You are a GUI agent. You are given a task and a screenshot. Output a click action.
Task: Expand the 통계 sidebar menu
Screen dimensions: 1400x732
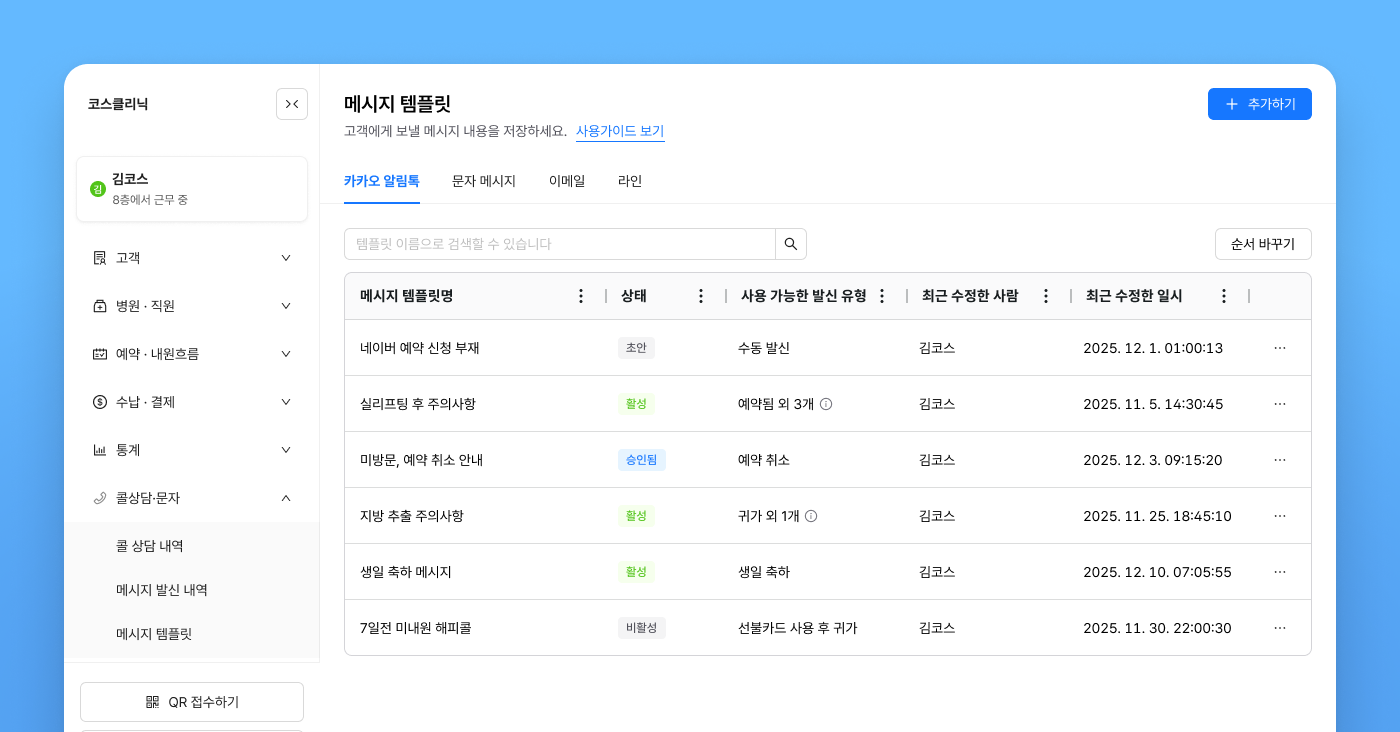(x=192, y=450)
